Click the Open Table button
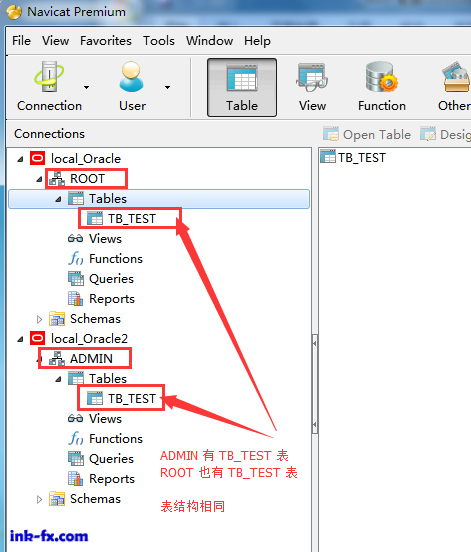The height and width of the screenshot is (552, 471). pyautogui.click(x=367, y=134)
